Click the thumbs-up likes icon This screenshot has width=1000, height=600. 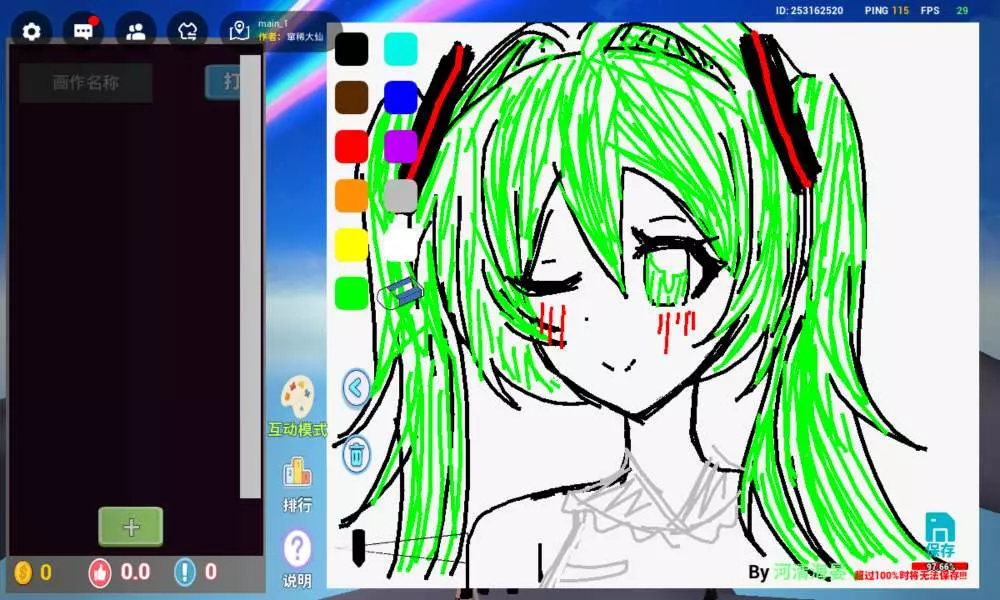click(x=100, y=573)
